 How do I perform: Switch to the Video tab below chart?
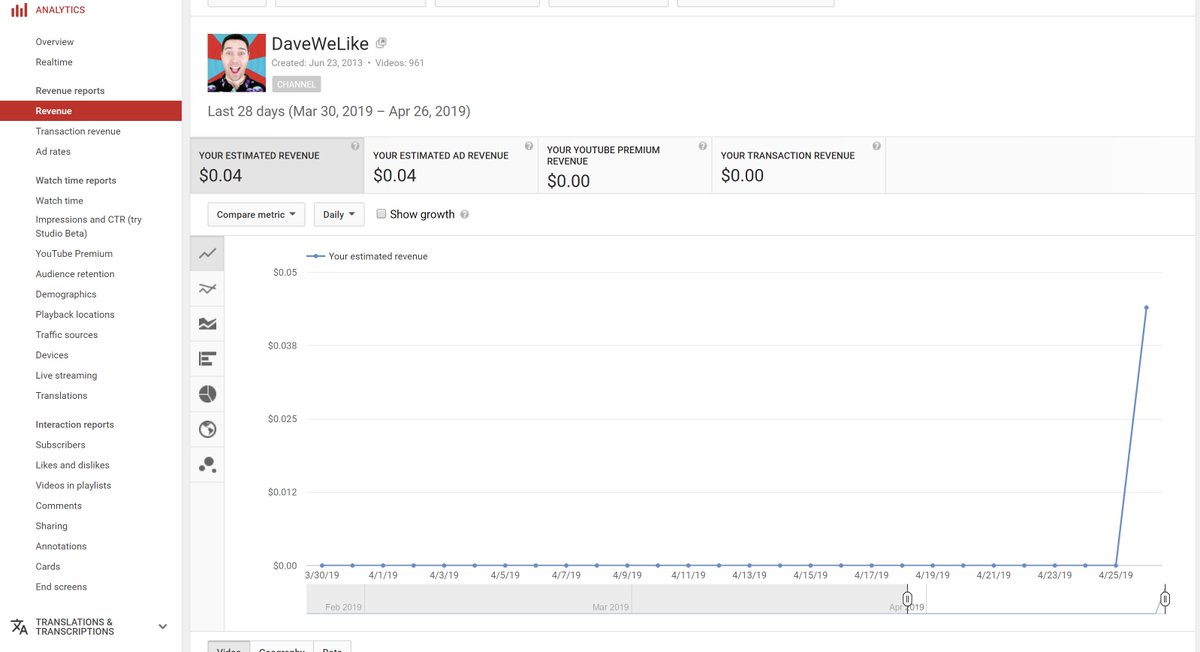(x=229, y=647)
